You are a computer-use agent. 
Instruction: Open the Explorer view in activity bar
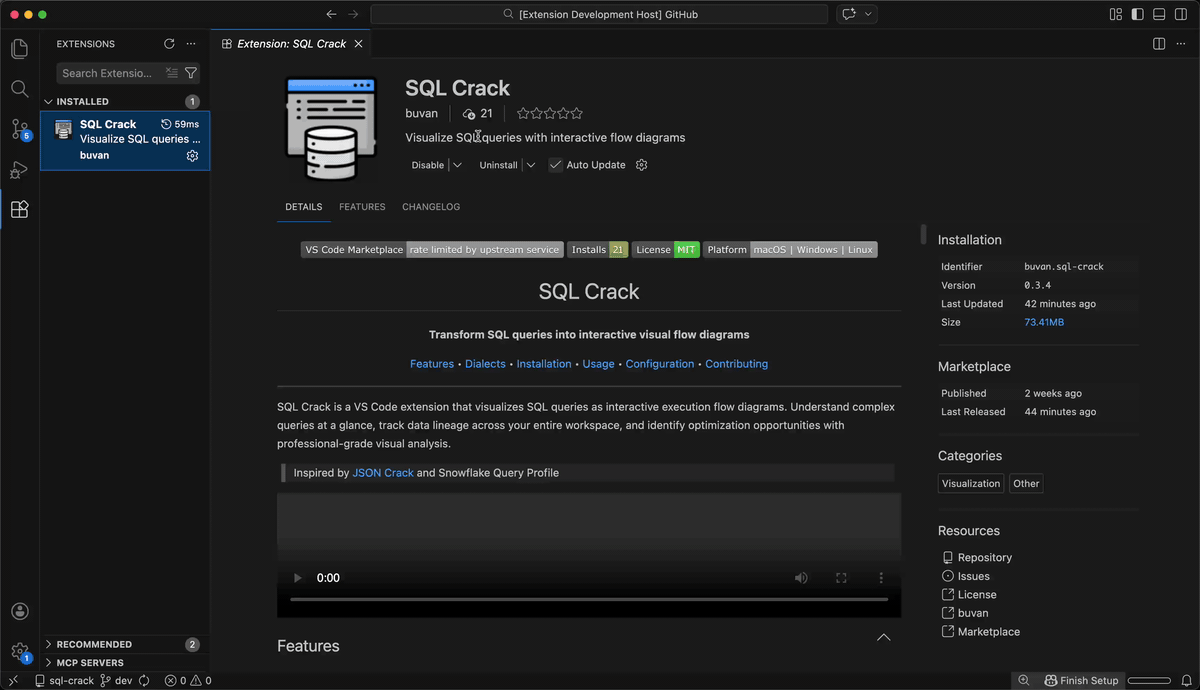pos(19,48)
